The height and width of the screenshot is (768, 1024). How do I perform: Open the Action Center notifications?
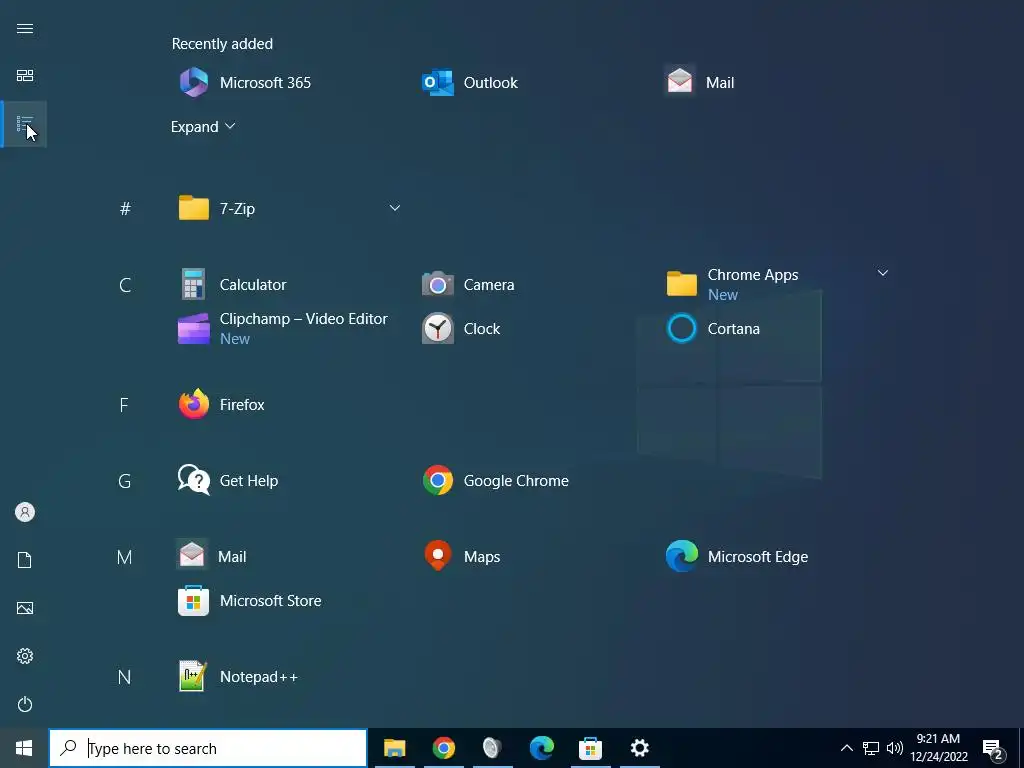993,749
